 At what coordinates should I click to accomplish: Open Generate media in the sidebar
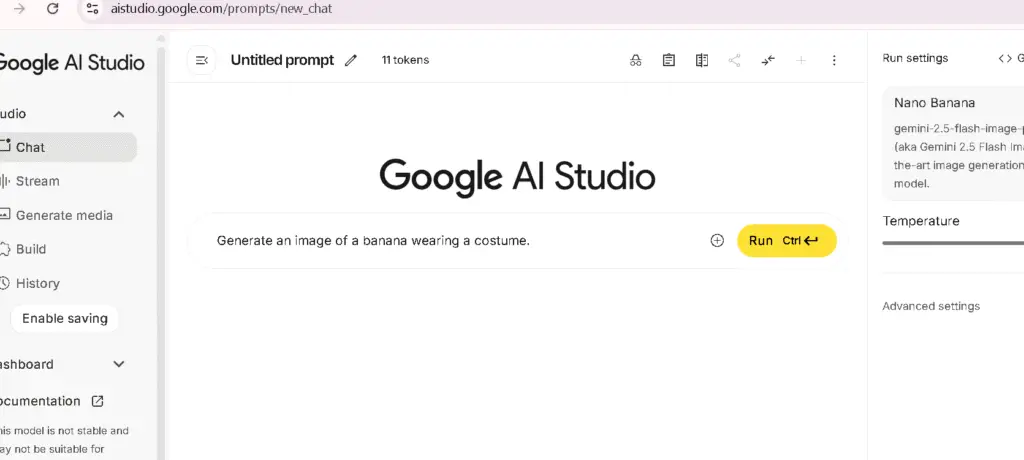pos(67,215)
